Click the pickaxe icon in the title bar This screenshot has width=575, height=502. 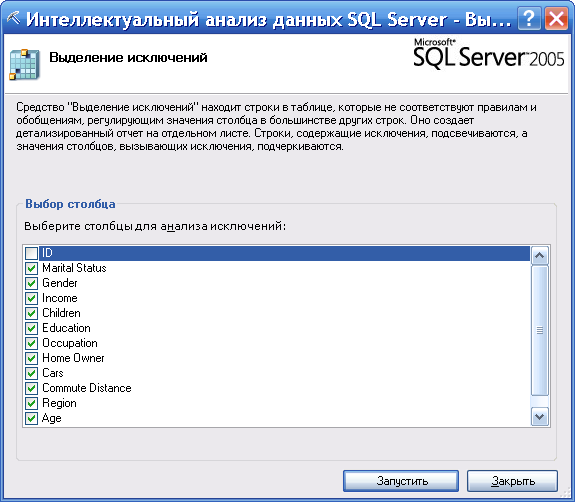click(x=14, y=18)
